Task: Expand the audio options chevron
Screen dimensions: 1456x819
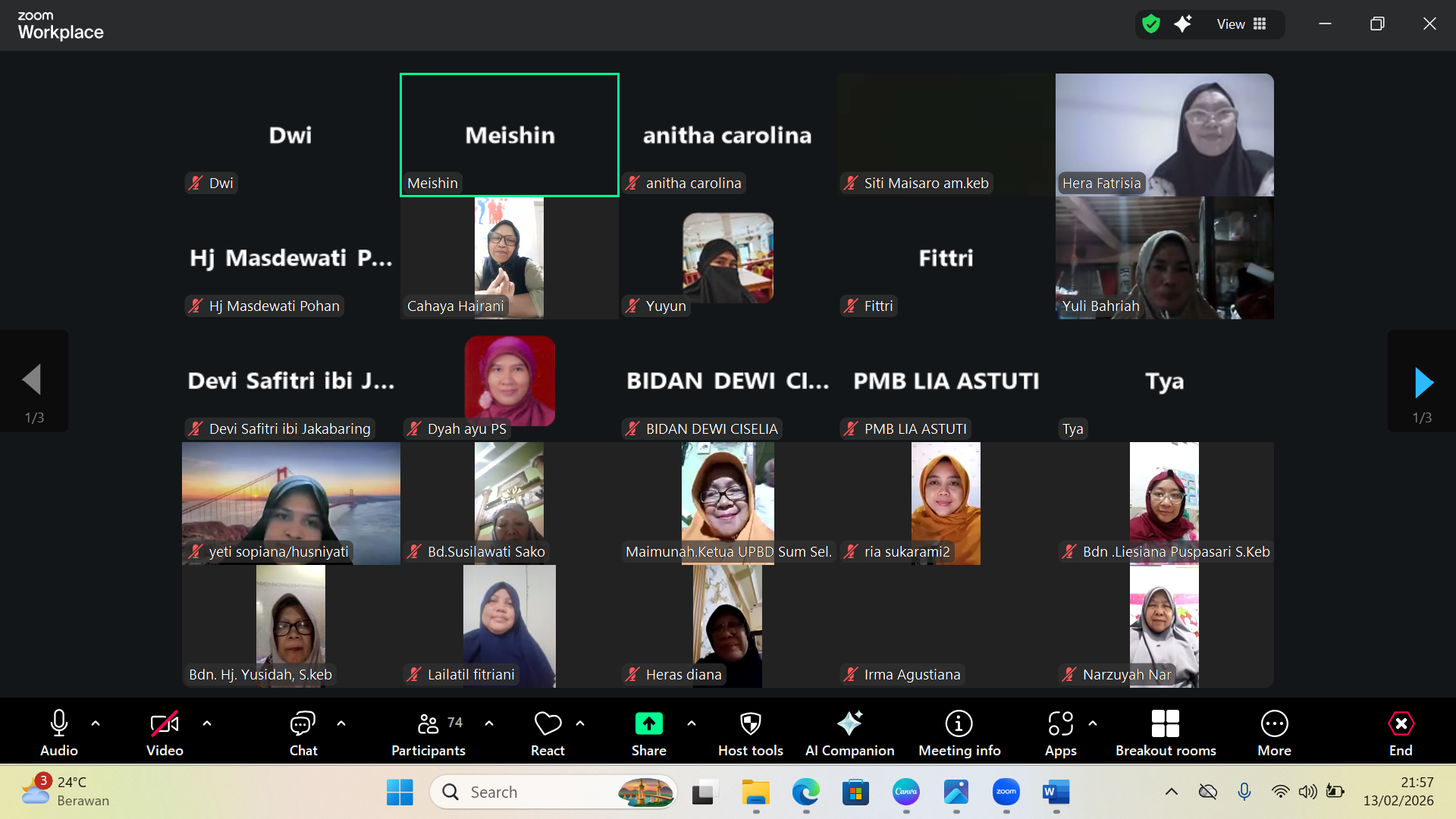Action: (x=96, y=723)
